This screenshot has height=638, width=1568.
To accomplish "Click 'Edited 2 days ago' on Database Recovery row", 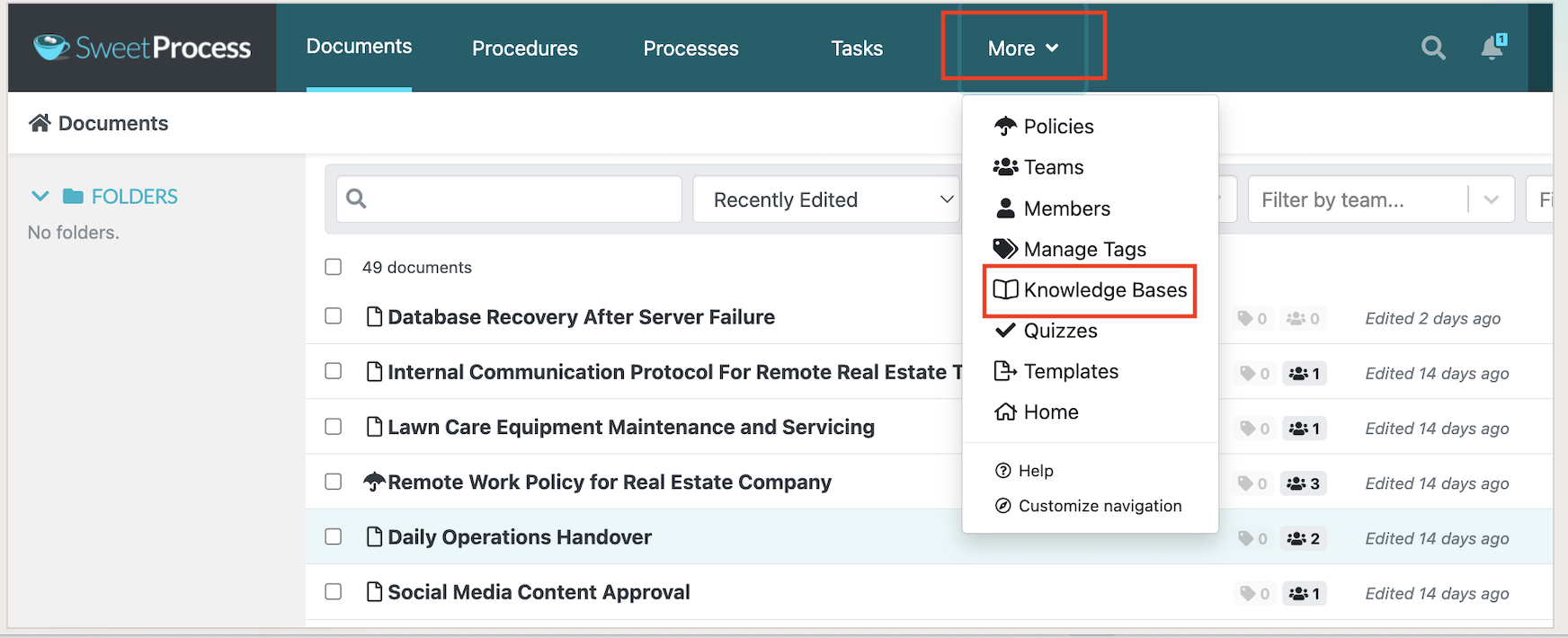I will (x=1432, y=318).
